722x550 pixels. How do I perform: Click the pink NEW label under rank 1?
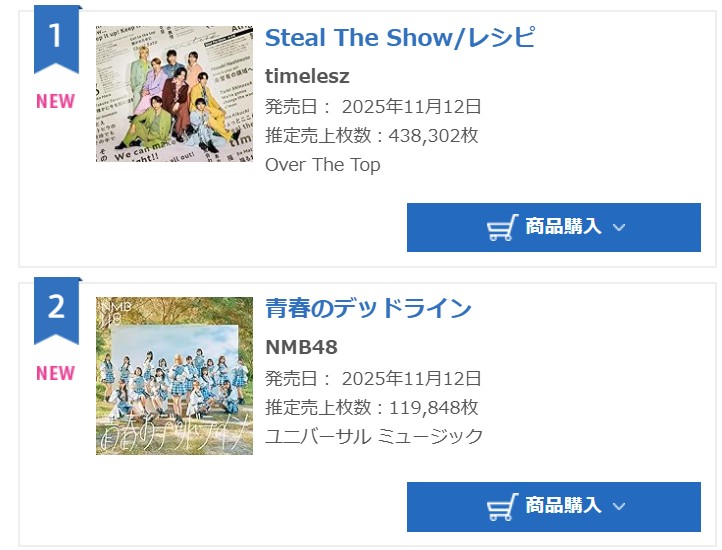(56, 101)
